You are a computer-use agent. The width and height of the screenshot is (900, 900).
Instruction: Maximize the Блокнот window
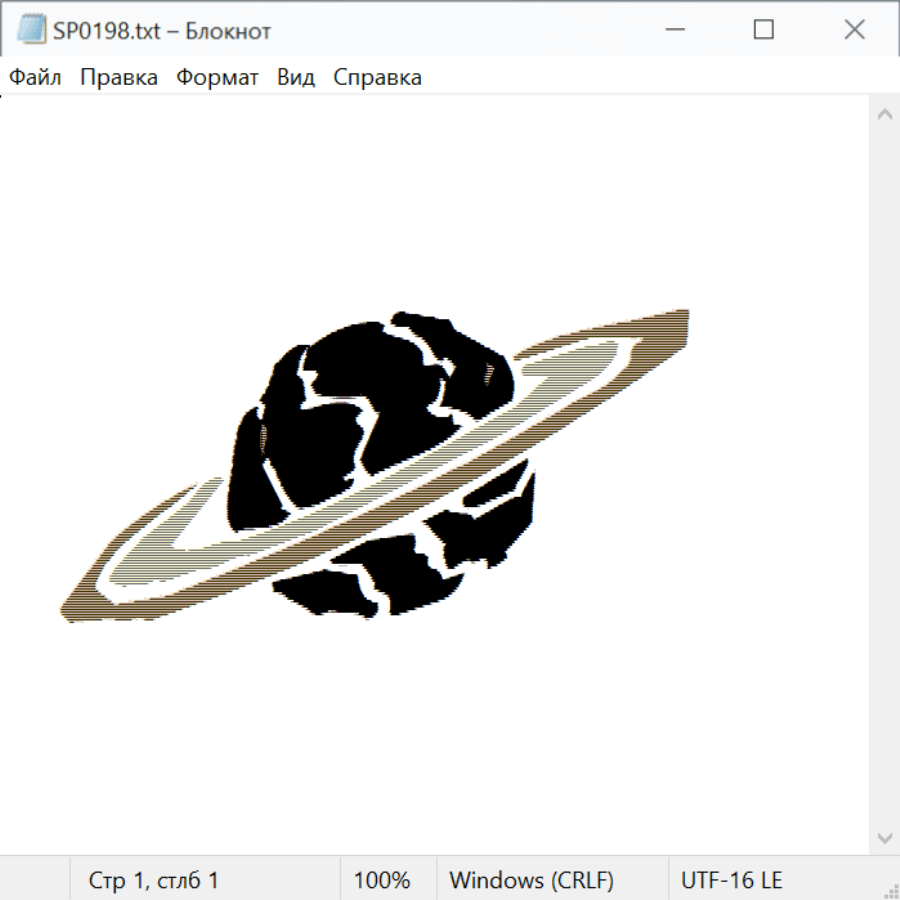[763, 30]
